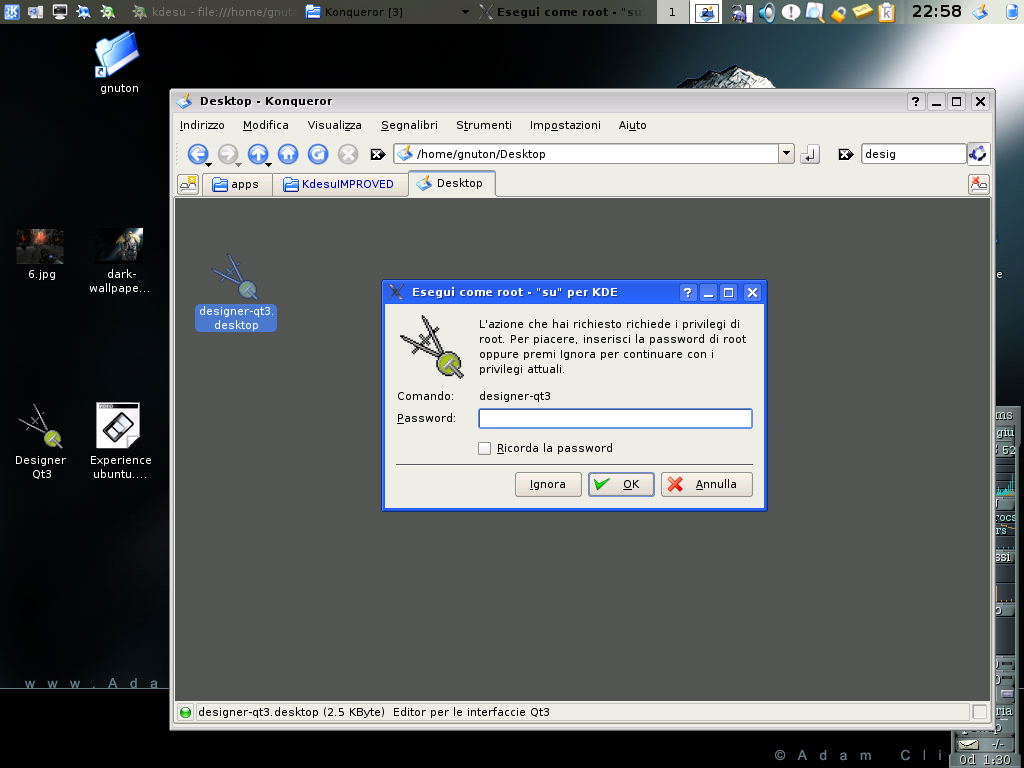This screenshot has height=768, width=1024.
Task: Clear the location bar with the black X icon
Action: [377, 154]
